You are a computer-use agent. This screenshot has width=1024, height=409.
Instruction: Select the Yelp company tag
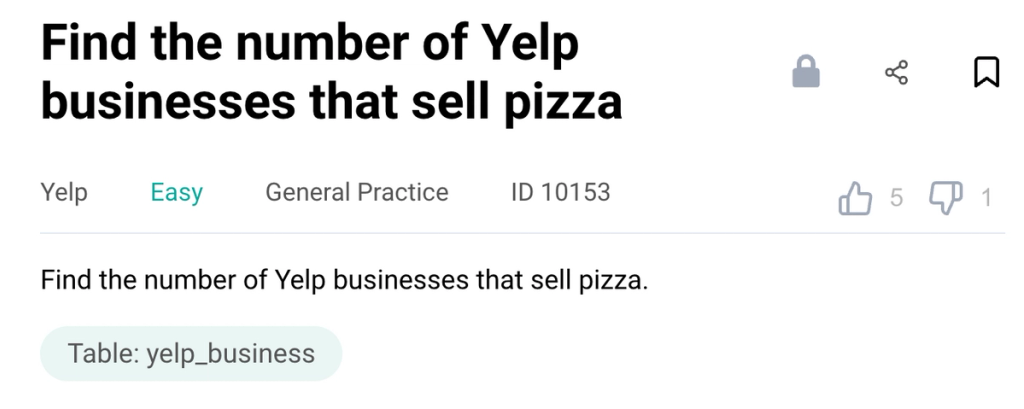pos(64,193)
